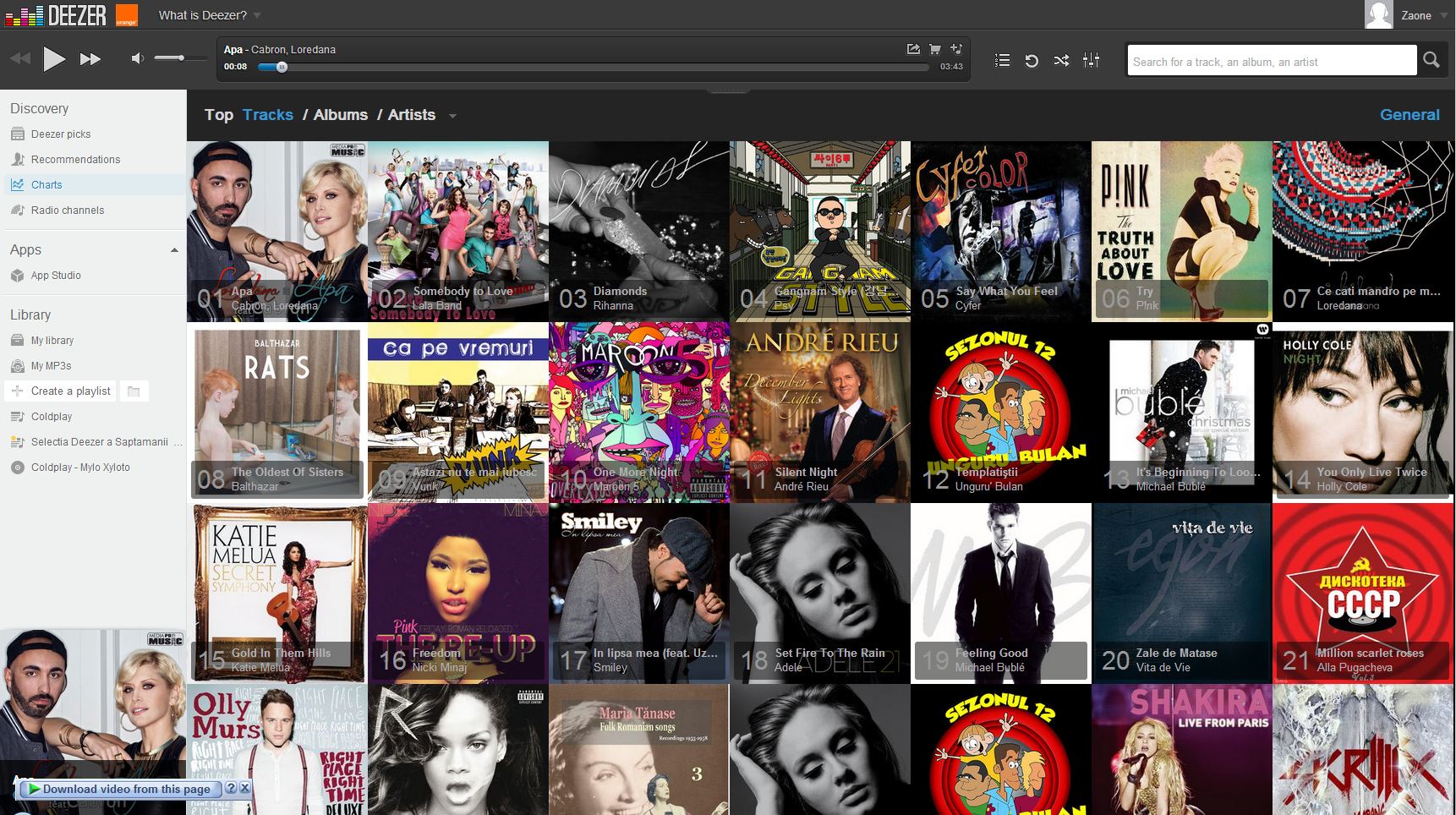Open track 04 Gangnam Style
This screenshot has height=815, width=1456.
pyautogui.click(x=820, y=232)
